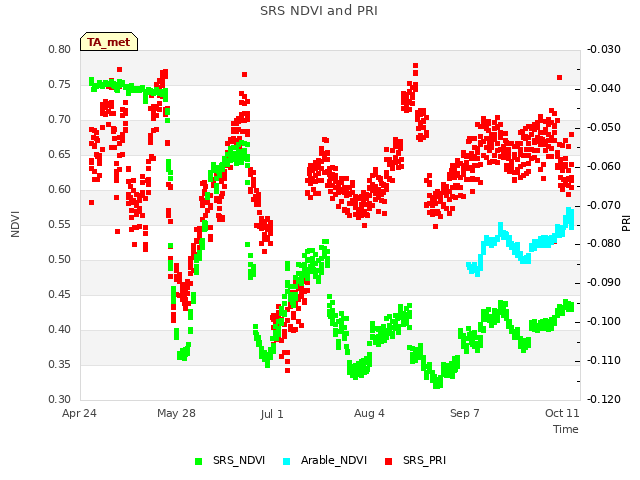Screen dimensions: 640x480
Task: Click the Time axis label
Action: pyautogui.click(x=566, y=429)
